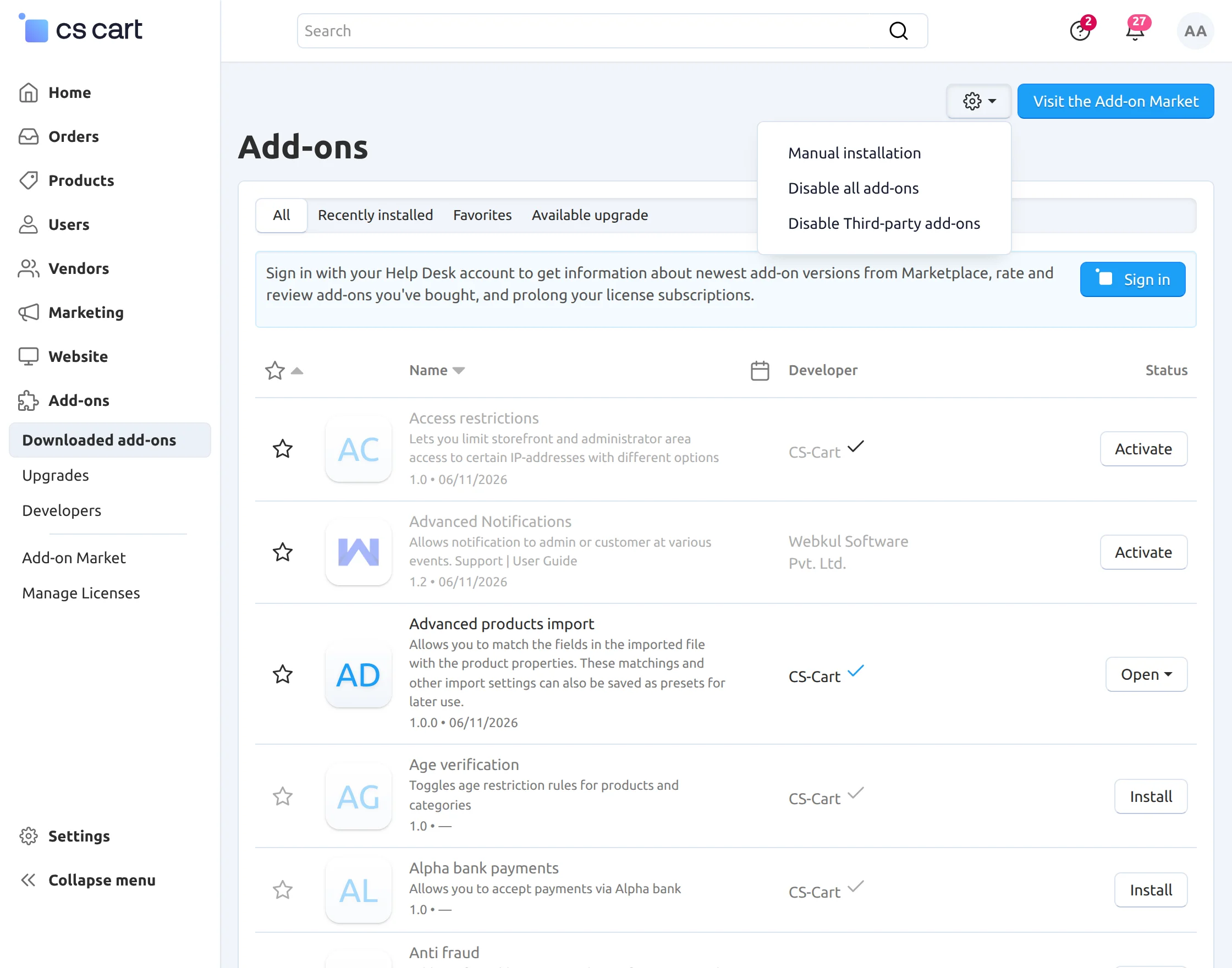The width and height of the screenshot is (1232, 968).
Task: Click the Website monitor icon
Action: [29, 356]
